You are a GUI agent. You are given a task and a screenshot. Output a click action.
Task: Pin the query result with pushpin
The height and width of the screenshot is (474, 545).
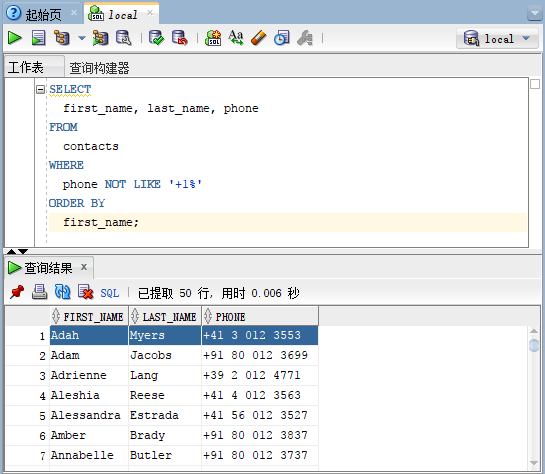pos(17,292)
